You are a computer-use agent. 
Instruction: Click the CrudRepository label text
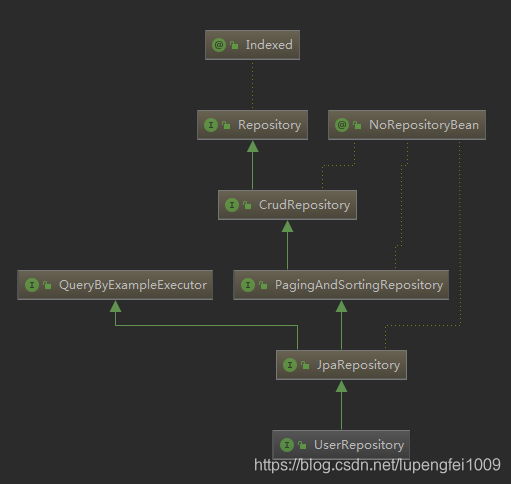pyautogui.click(x=304, y=205)
